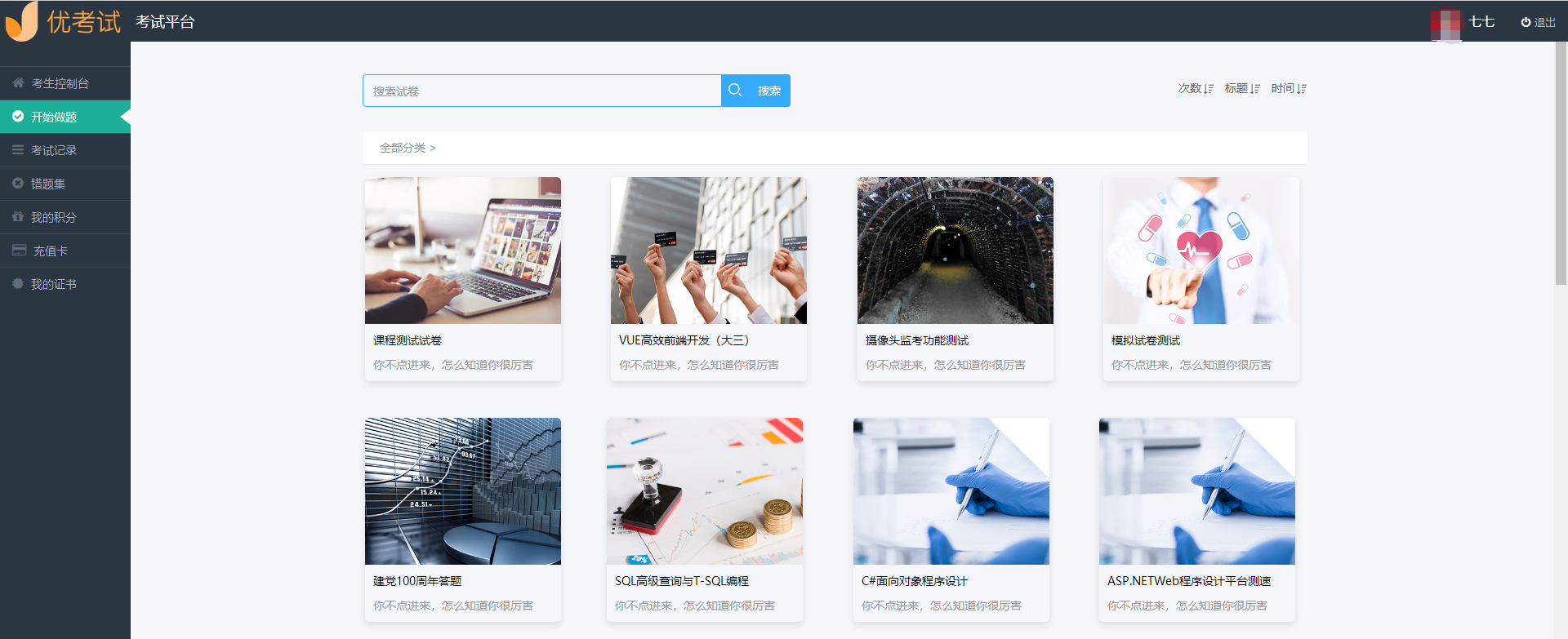Click the 优考试 logo icon

tap(22, 21)
